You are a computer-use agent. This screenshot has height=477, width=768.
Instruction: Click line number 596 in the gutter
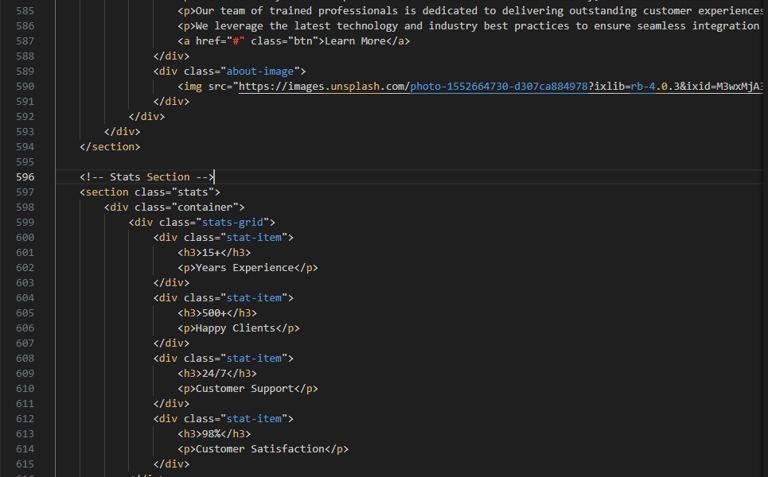pyautogui.click(x=25, y=177)
